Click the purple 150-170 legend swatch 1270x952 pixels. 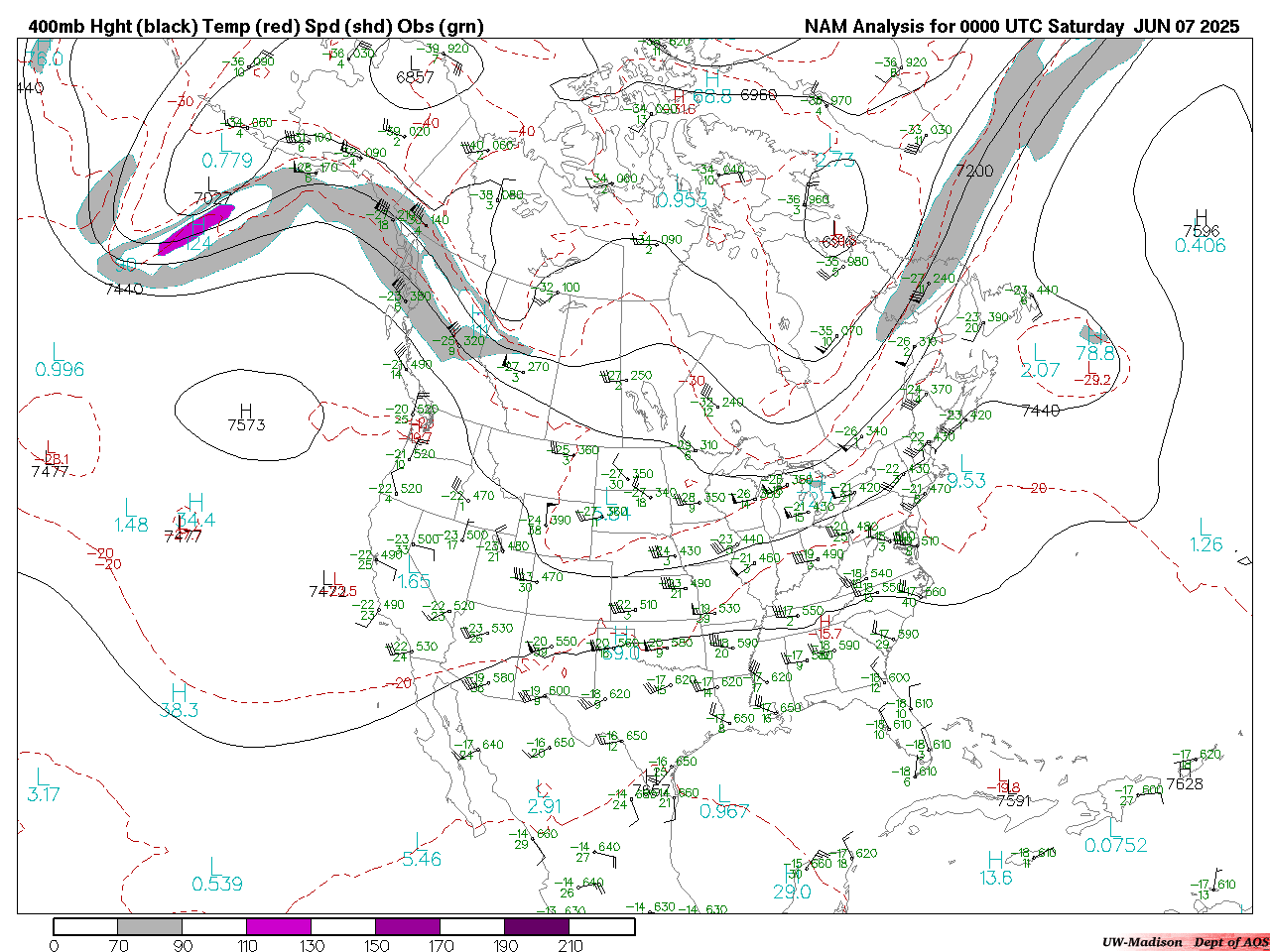(x=408, y=927)
